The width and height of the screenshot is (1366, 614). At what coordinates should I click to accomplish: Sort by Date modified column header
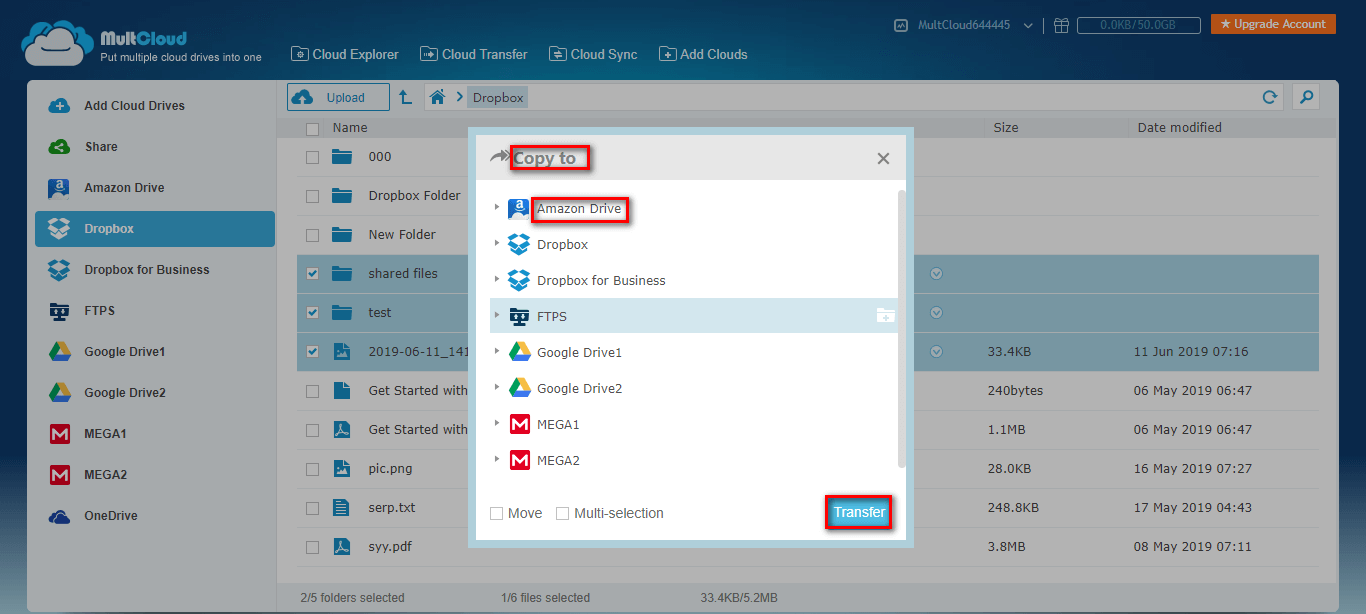[x=1179, y=128]
